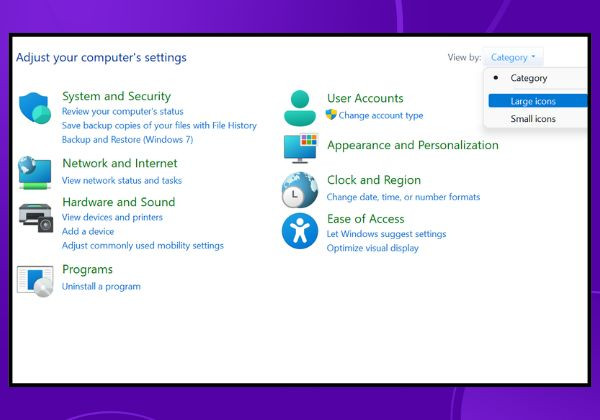
Task: Open the Uninstall a program link
Action: (x=101, y=287)
